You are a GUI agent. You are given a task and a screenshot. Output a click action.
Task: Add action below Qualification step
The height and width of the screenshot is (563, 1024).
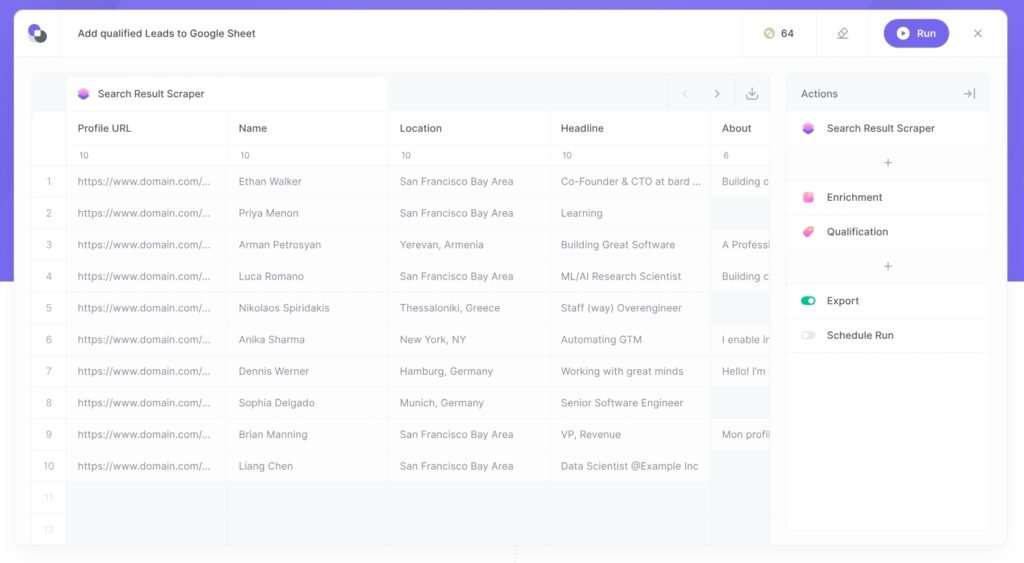click(x=887, y=267)
